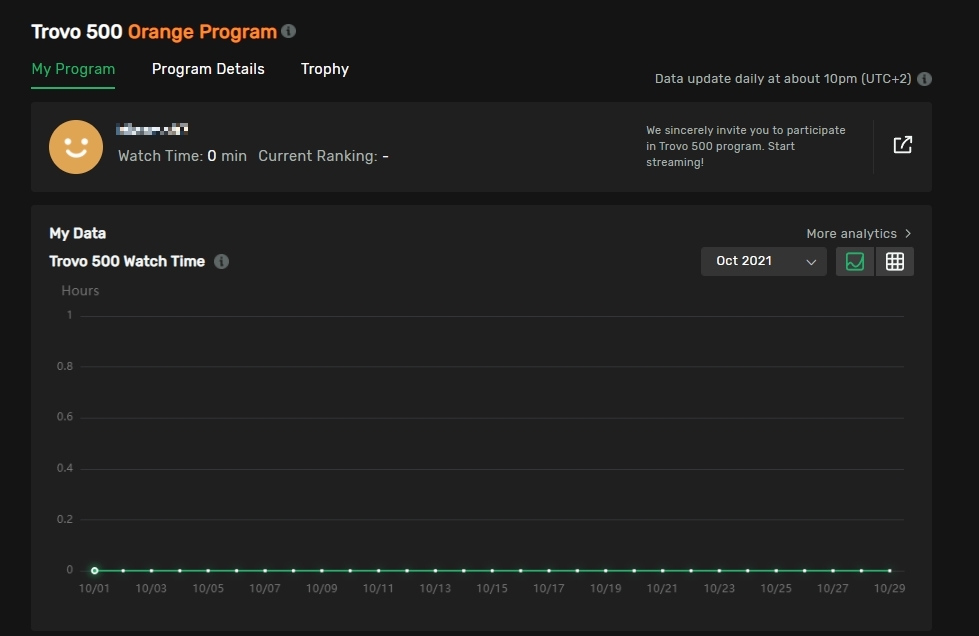
Task: Open the Oct 2021 month dropdown
Action: coord(763,261)
